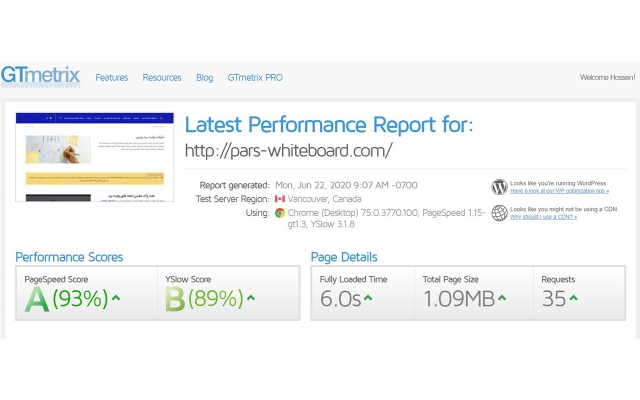Click the up arrow beside 1.09MB page size
This screenshot has width=640, height=400.
(x=502, y=298)
